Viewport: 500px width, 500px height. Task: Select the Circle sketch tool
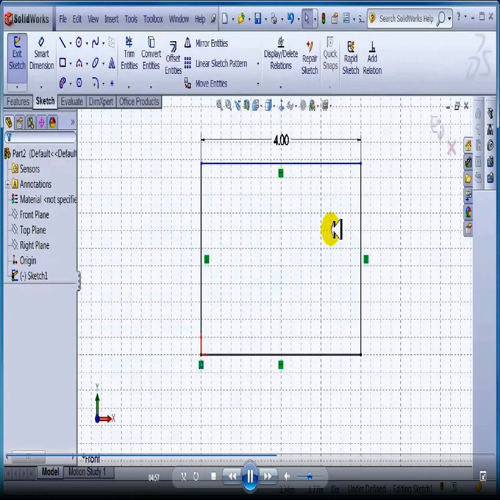(x=79, y=43)
